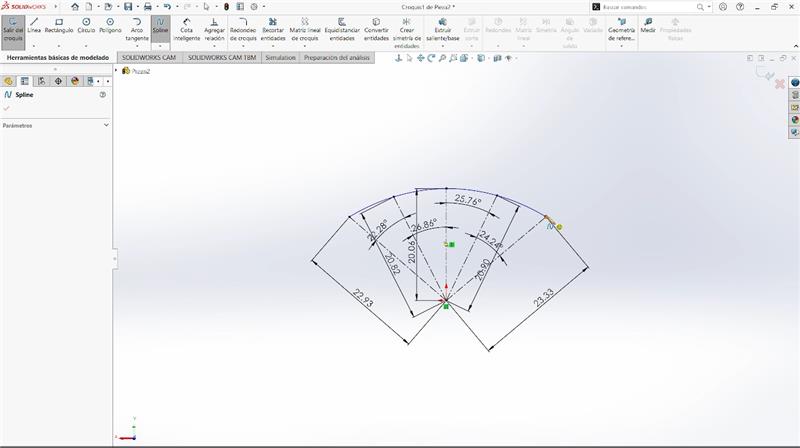Open the user account login icon
Viewport: 800px width, 448px height.
pyautogui.click(x=723, y=7)
